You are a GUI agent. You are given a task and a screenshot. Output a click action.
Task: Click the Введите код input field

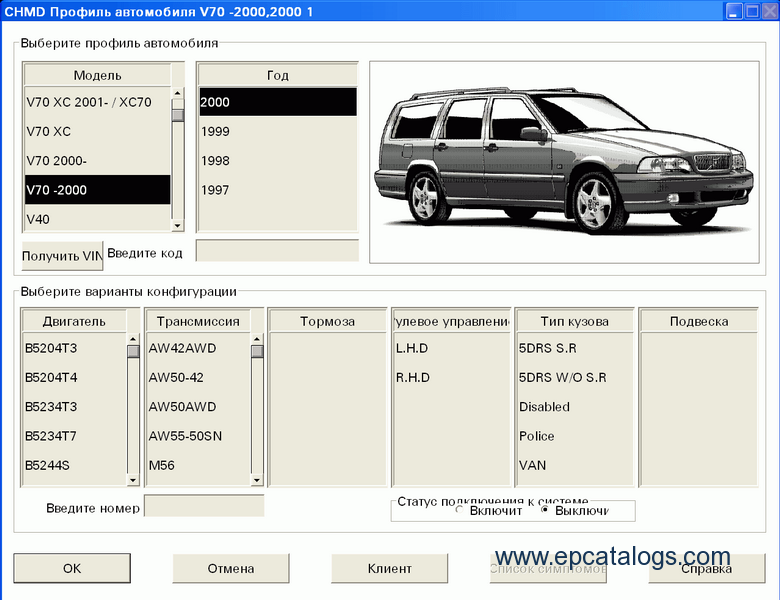pos(277,251)
